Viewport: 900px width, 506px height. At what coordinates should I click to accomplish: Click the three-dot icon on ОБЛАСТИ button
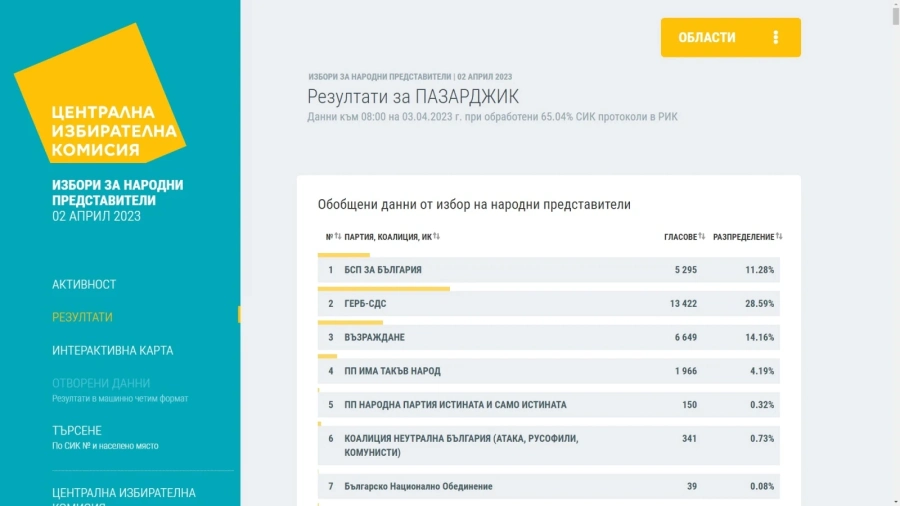775,37
